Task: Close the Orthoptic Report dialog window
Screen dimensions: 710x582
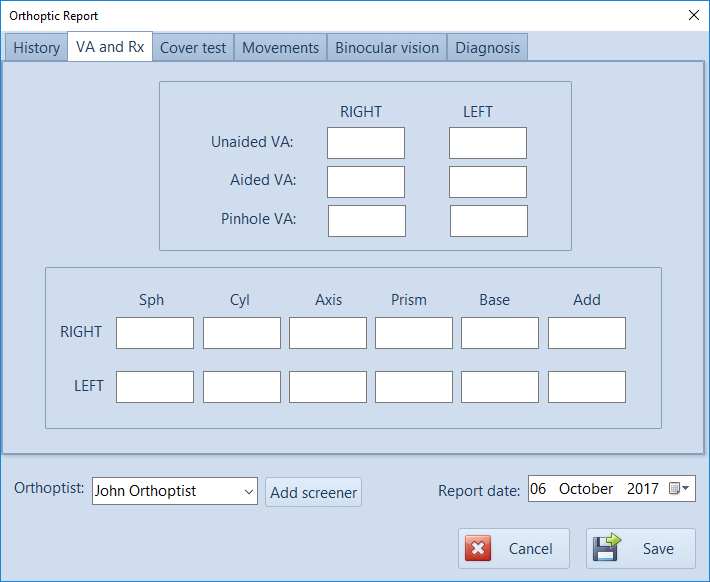Action: point(694,15)
